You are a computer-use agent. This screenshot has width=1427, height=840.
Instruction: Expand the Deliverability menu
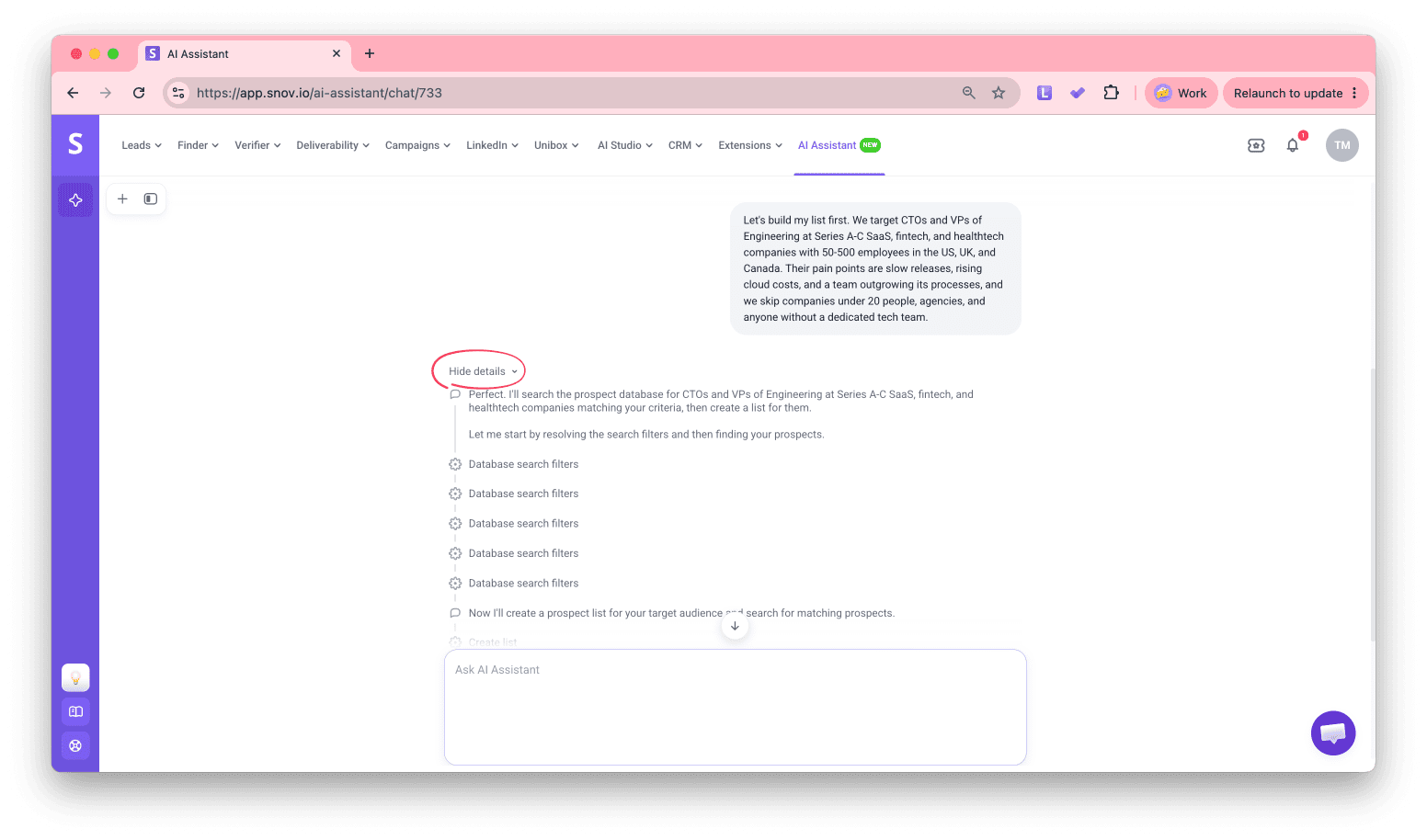pyautogui.click(x=333, y=145)
